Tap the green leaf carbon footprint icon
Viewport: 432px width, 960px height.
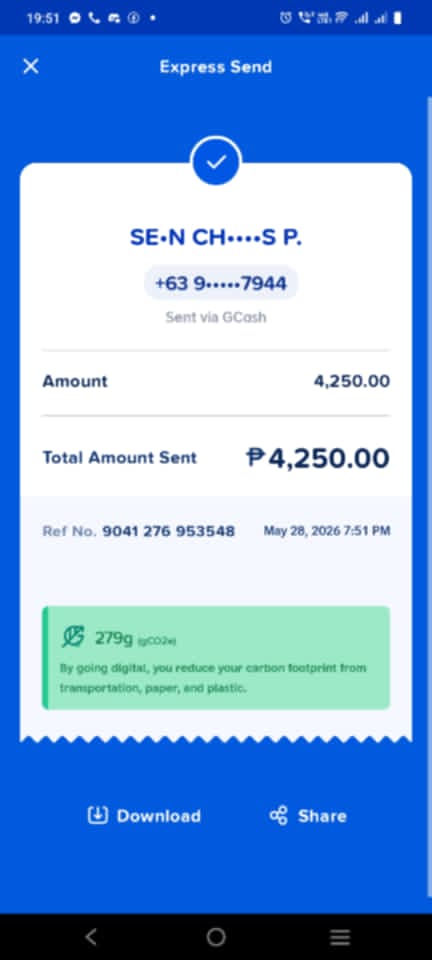[x=73, y=637]
